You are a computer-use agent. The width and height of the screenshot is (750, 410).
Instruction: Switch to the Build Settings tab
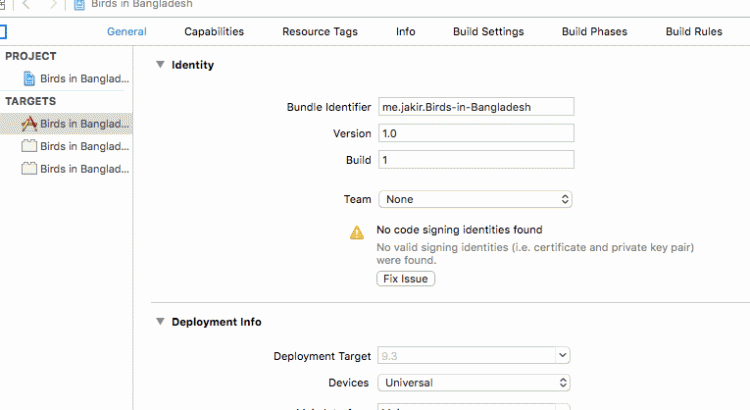point(488,31)
